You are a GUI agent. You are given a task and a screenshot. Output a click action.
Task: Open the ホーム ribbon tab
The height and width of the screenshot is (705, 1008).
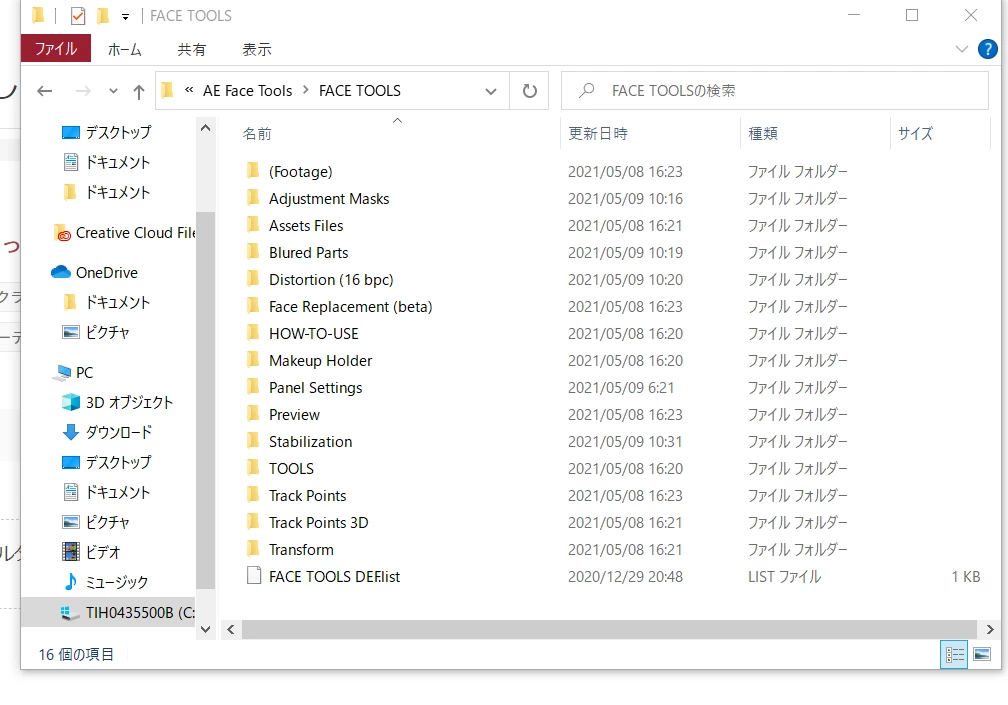point(125,49)
